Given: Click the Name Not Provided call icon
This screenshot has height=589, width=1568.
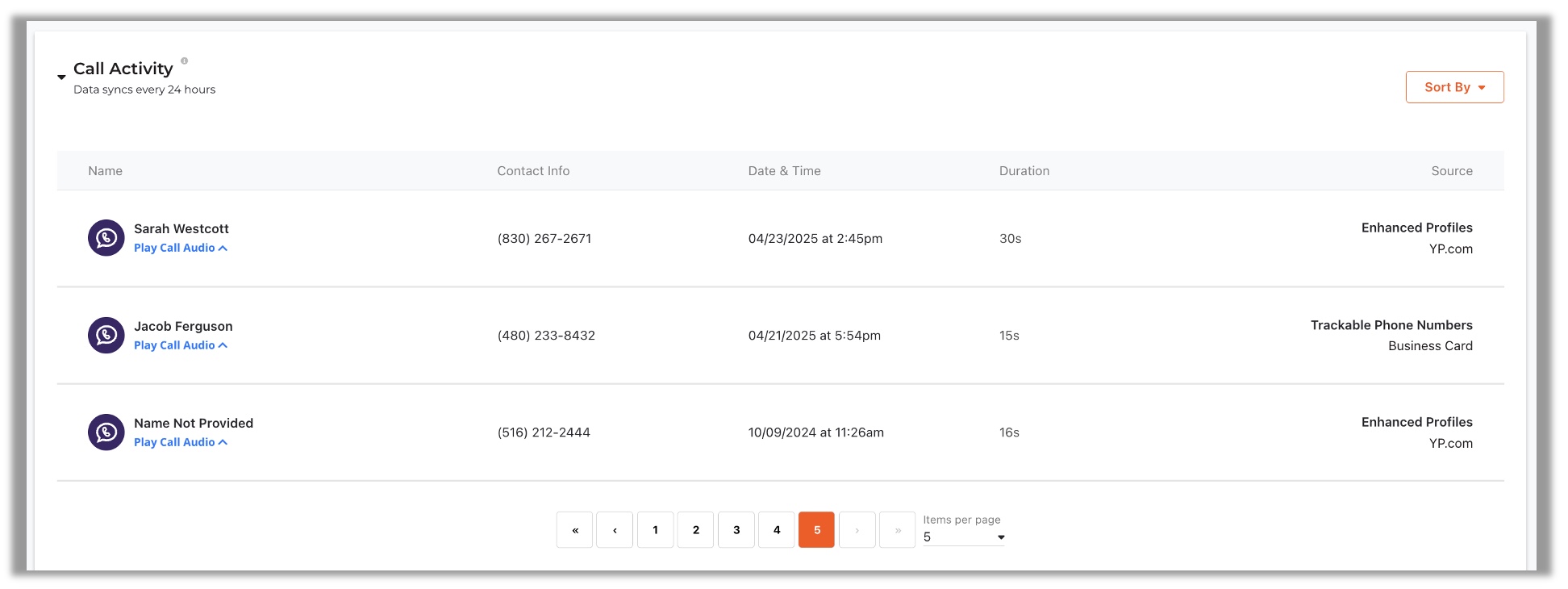Looking at the screenshot, I should point(106,432).
